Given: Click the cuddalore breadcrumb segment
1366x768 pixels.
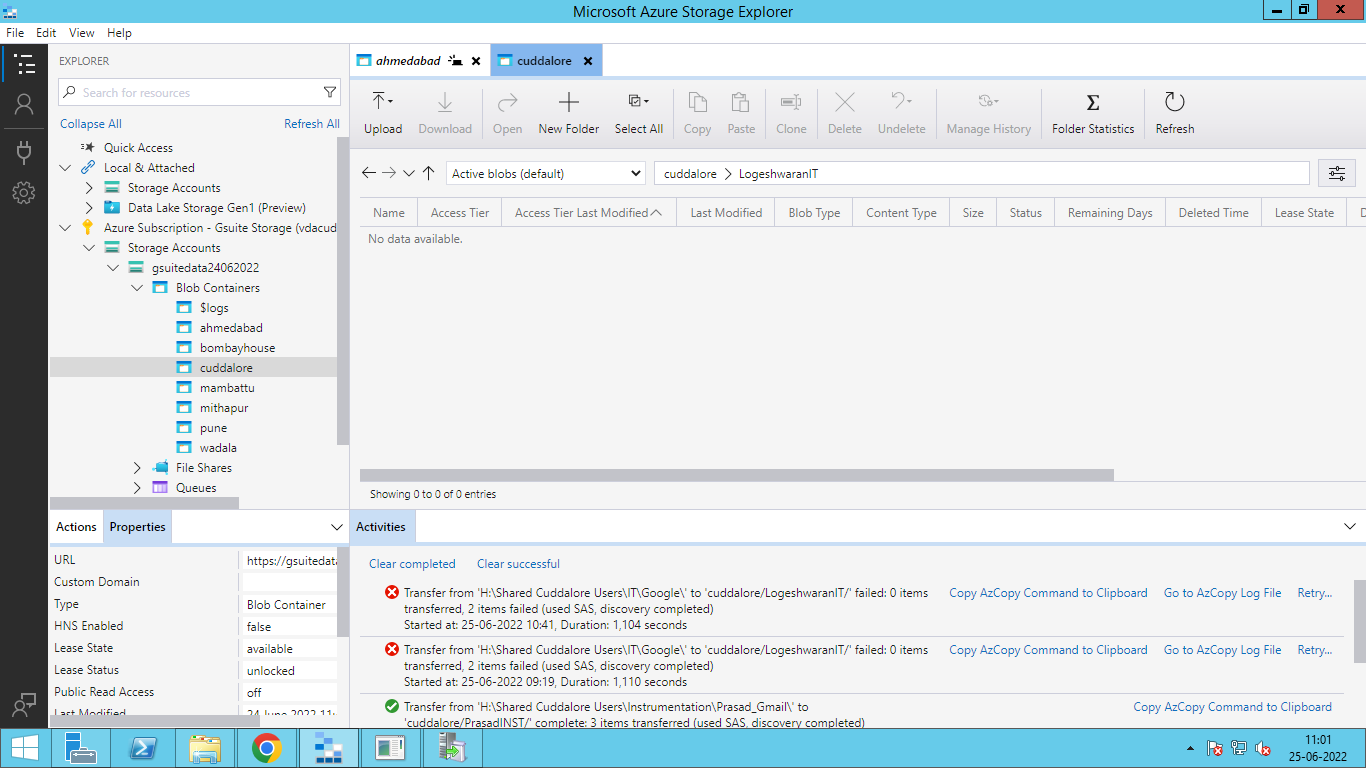Looking at the screenshot, I should [690, 174].
